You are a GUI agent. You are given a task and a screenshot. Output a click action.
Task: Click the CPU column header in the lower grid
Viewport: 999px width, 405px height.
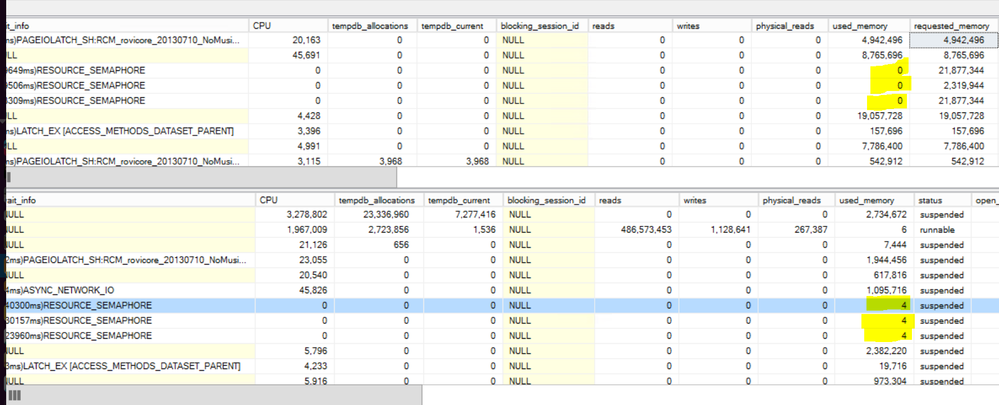294,200
